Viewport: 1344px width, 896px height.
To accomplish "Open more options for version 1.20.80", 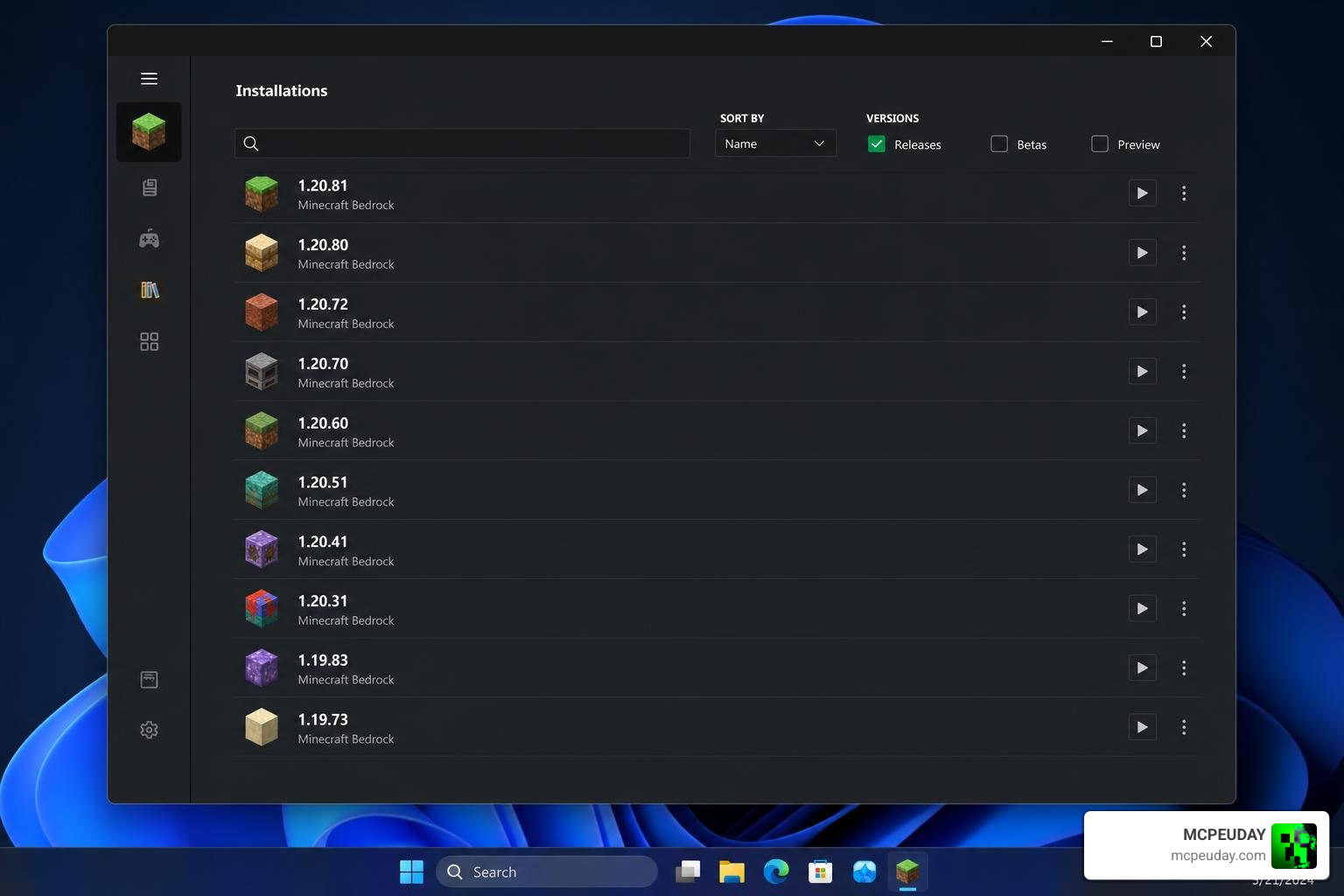I will pos(1184,253).
